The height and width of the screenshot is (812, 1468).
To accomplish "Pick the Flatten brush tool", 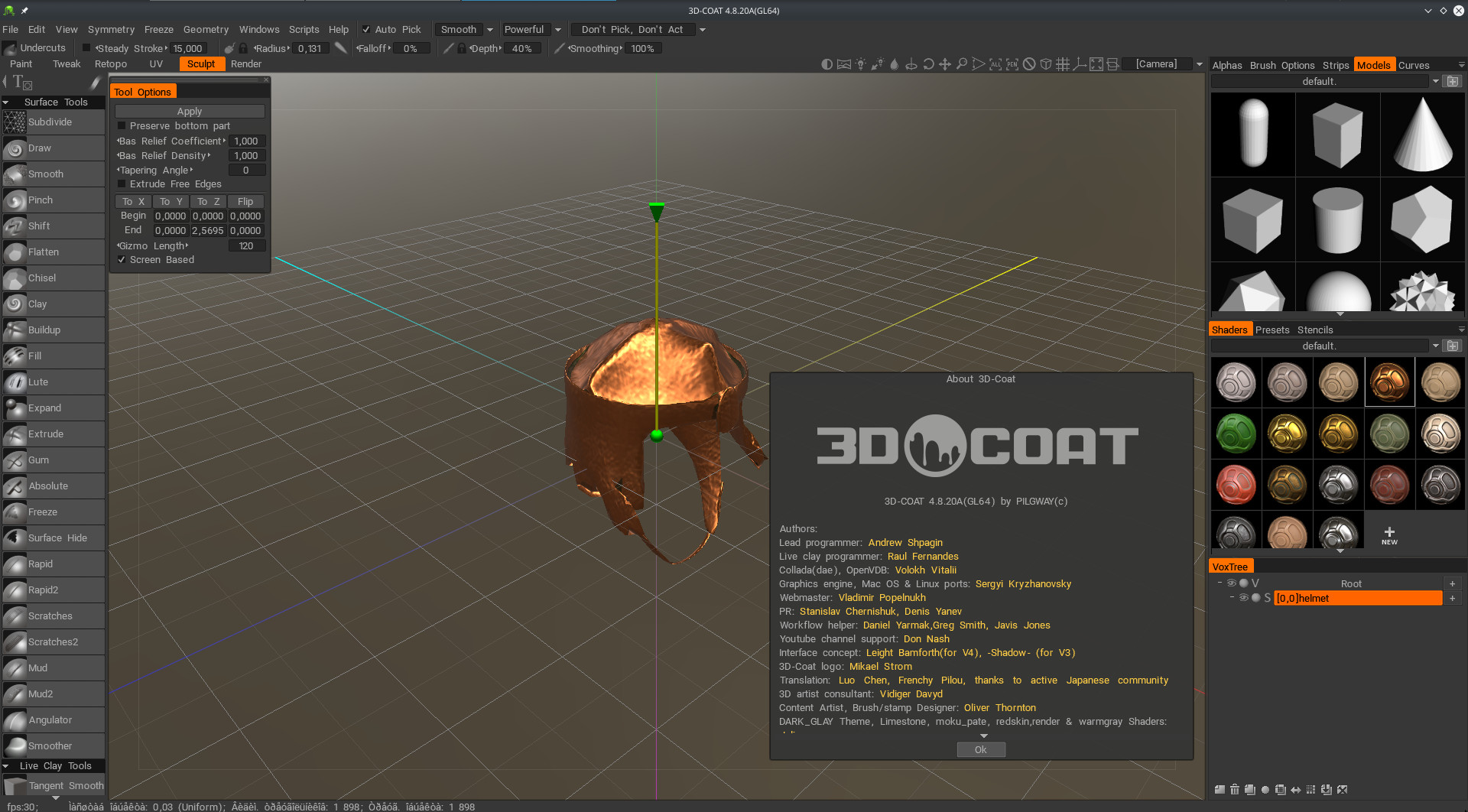I will (x=54, y=252).
